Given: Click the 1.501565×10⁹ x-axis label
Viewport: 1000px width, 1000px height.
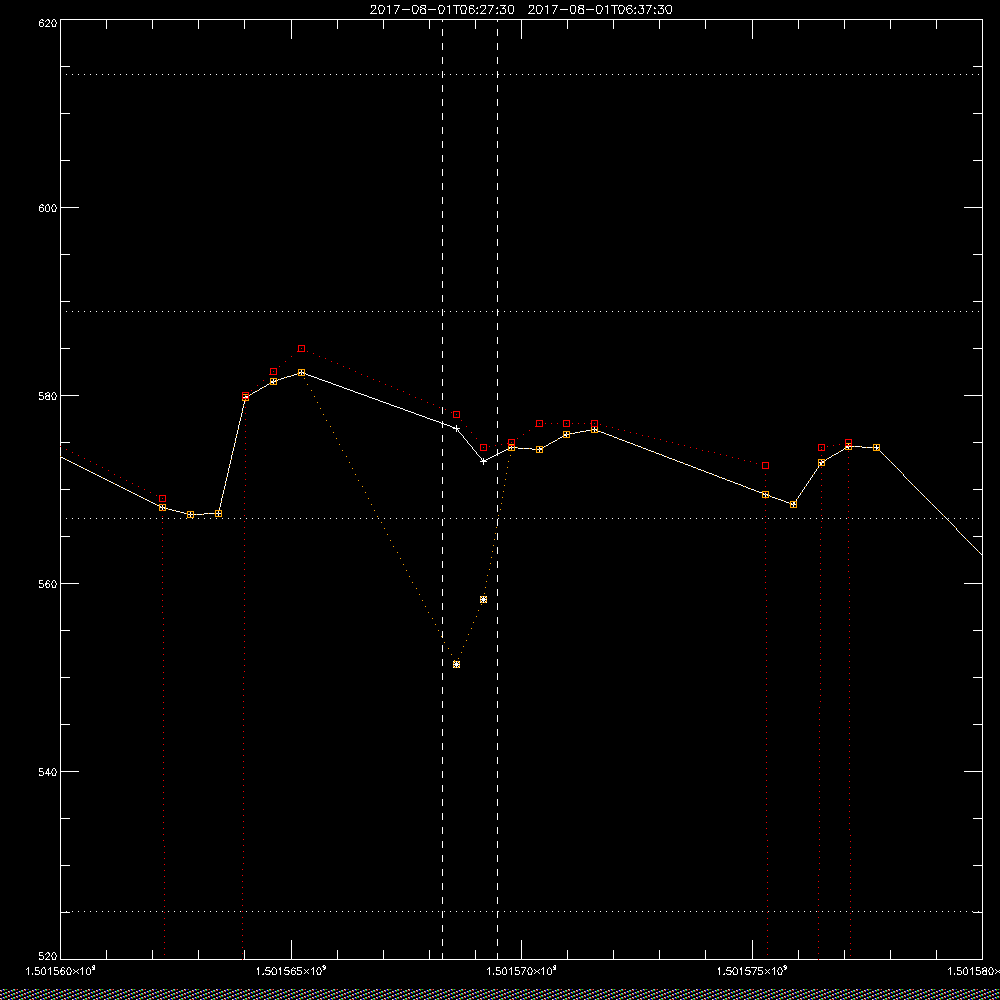Looking at the screenshot, I should (x=291, y=971).
